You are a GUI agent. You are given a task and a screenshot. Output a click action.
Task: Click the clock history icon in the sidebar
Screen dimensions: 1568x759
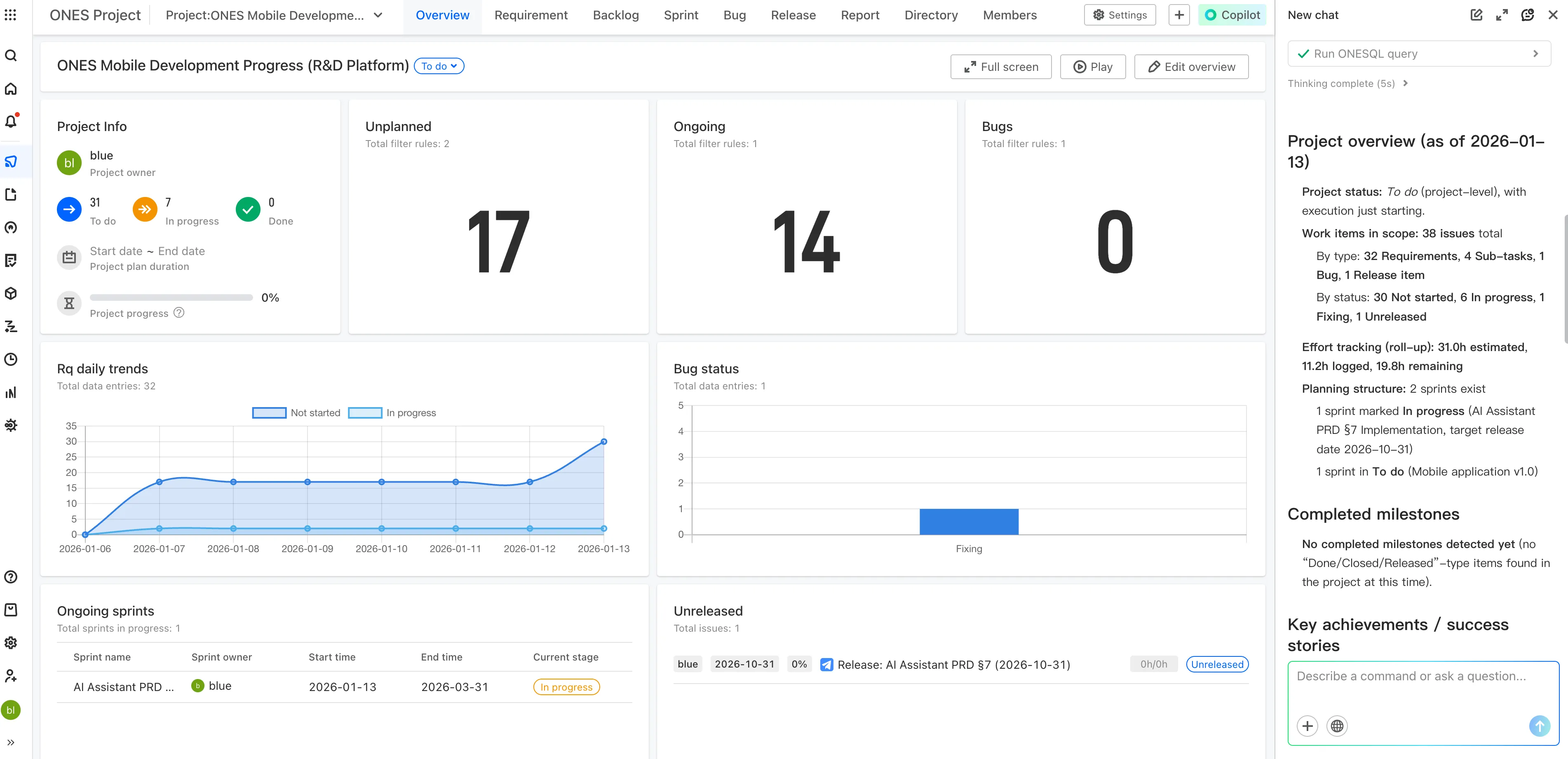[x=11, y=360]
